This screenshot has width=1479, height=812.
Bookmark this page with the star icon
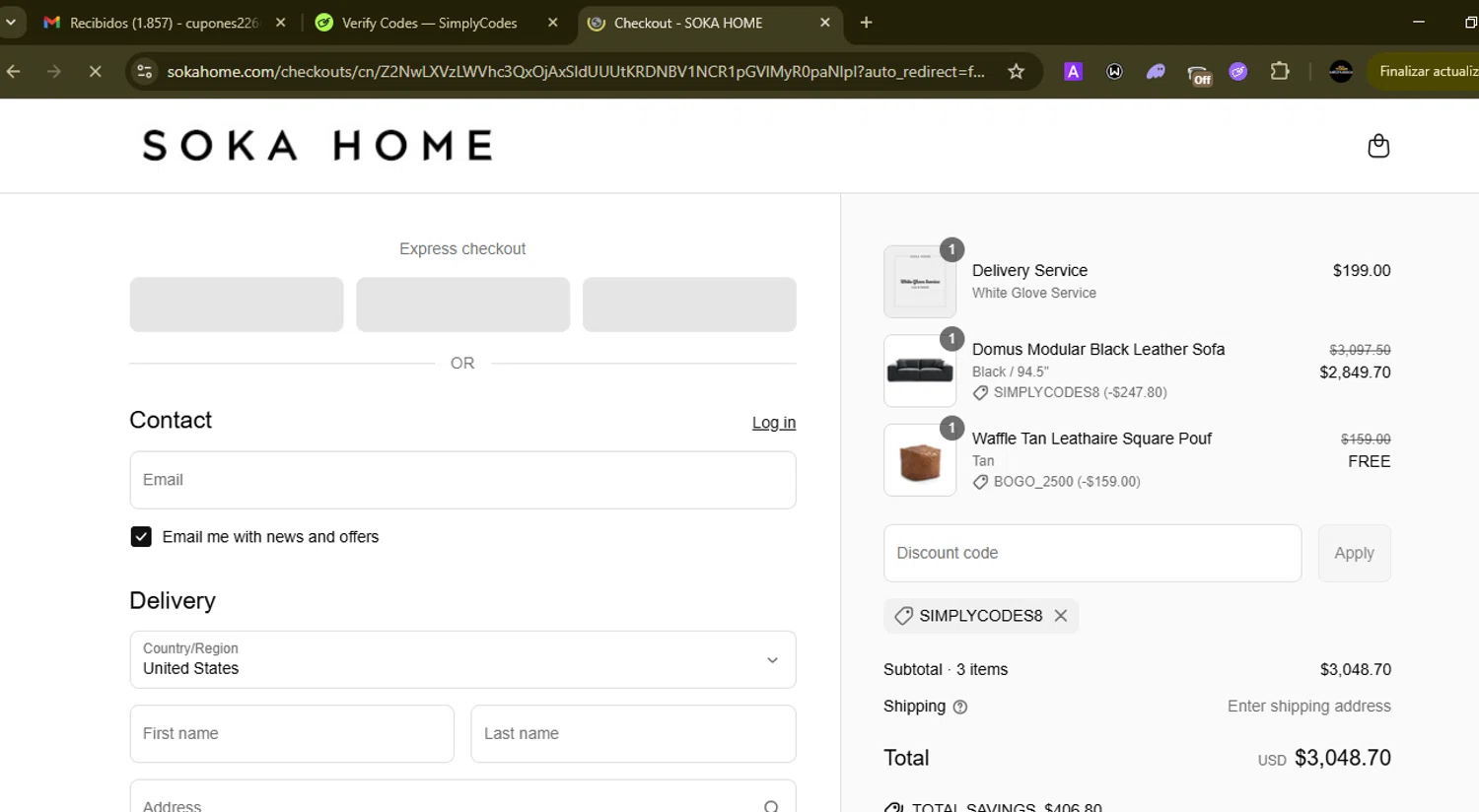coord(1016,71)
